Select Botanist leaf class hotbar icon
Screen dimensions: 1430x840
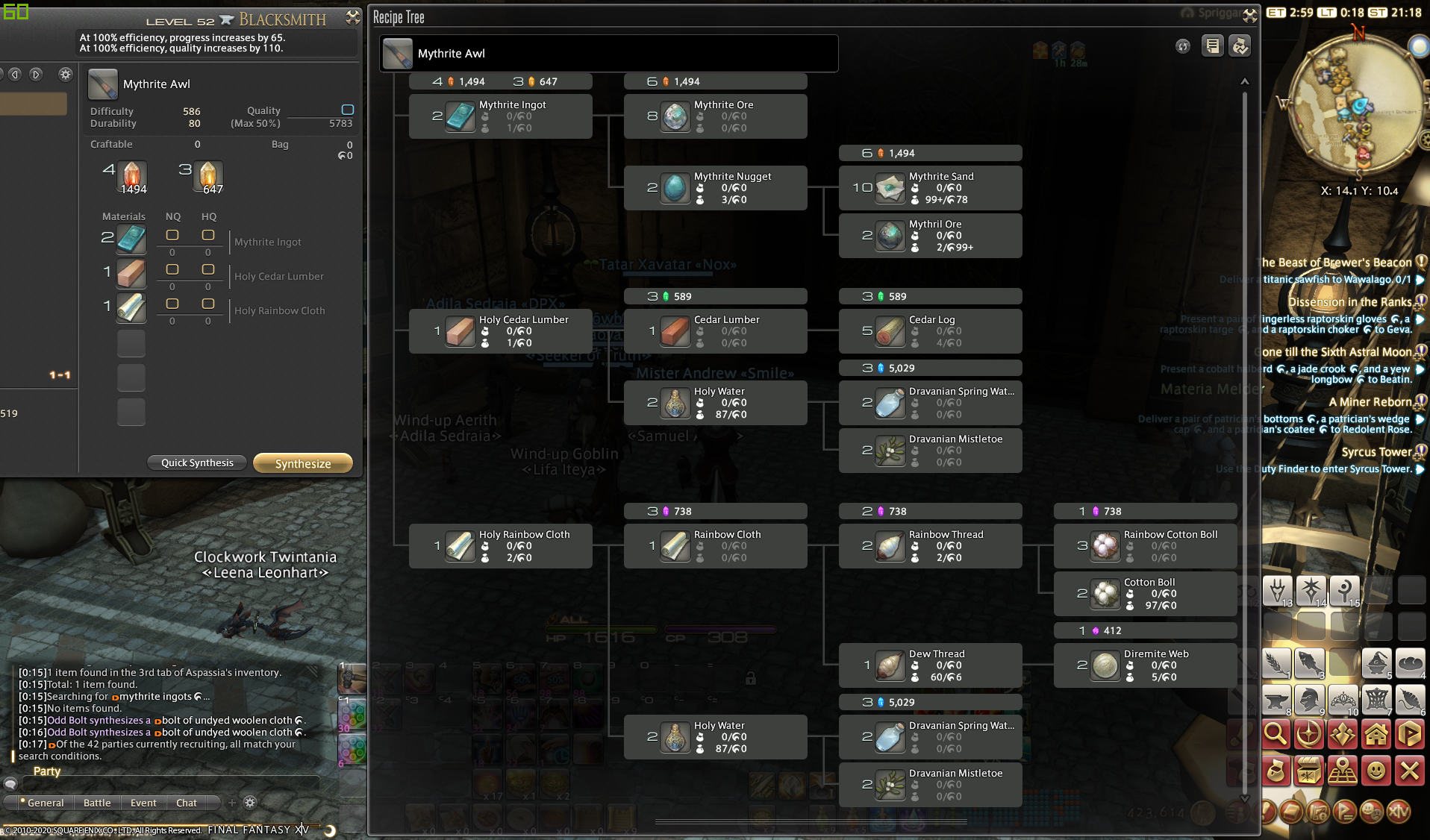(x=1277, y=663)
